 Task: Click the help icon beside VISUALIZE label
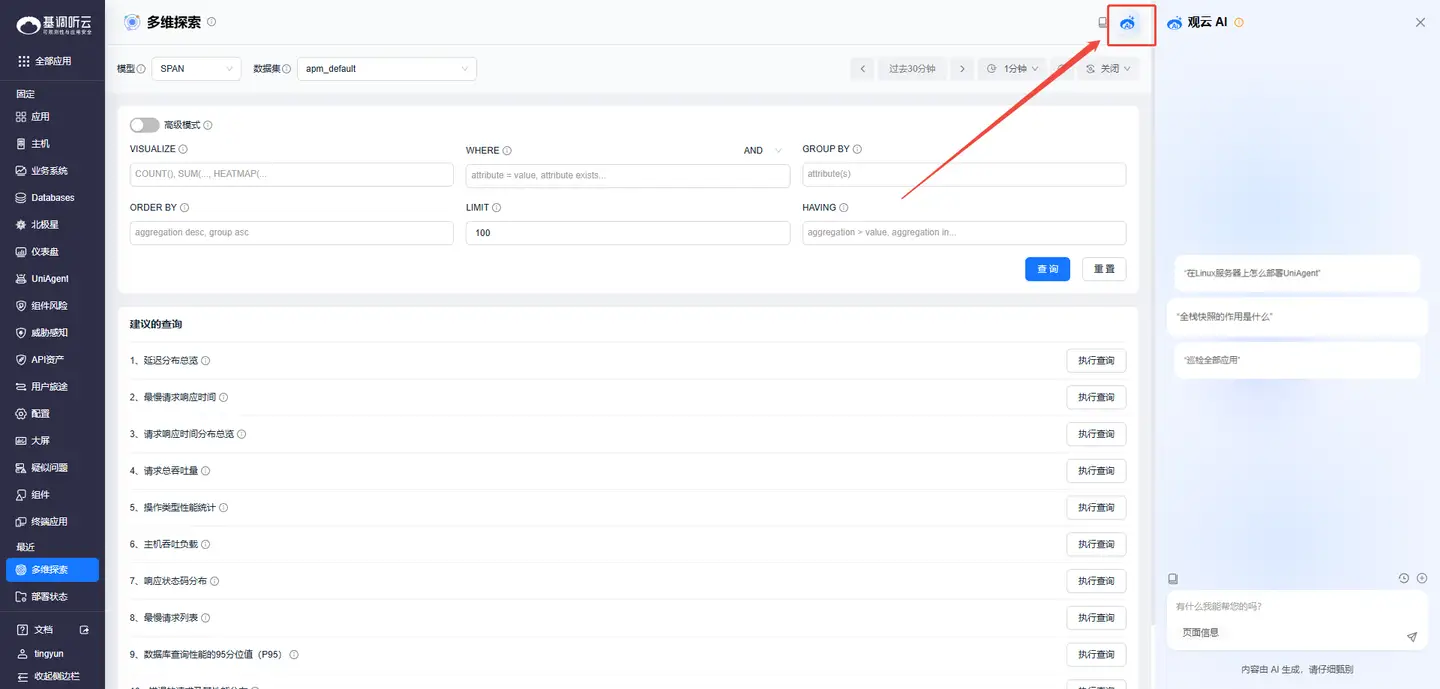183,149
